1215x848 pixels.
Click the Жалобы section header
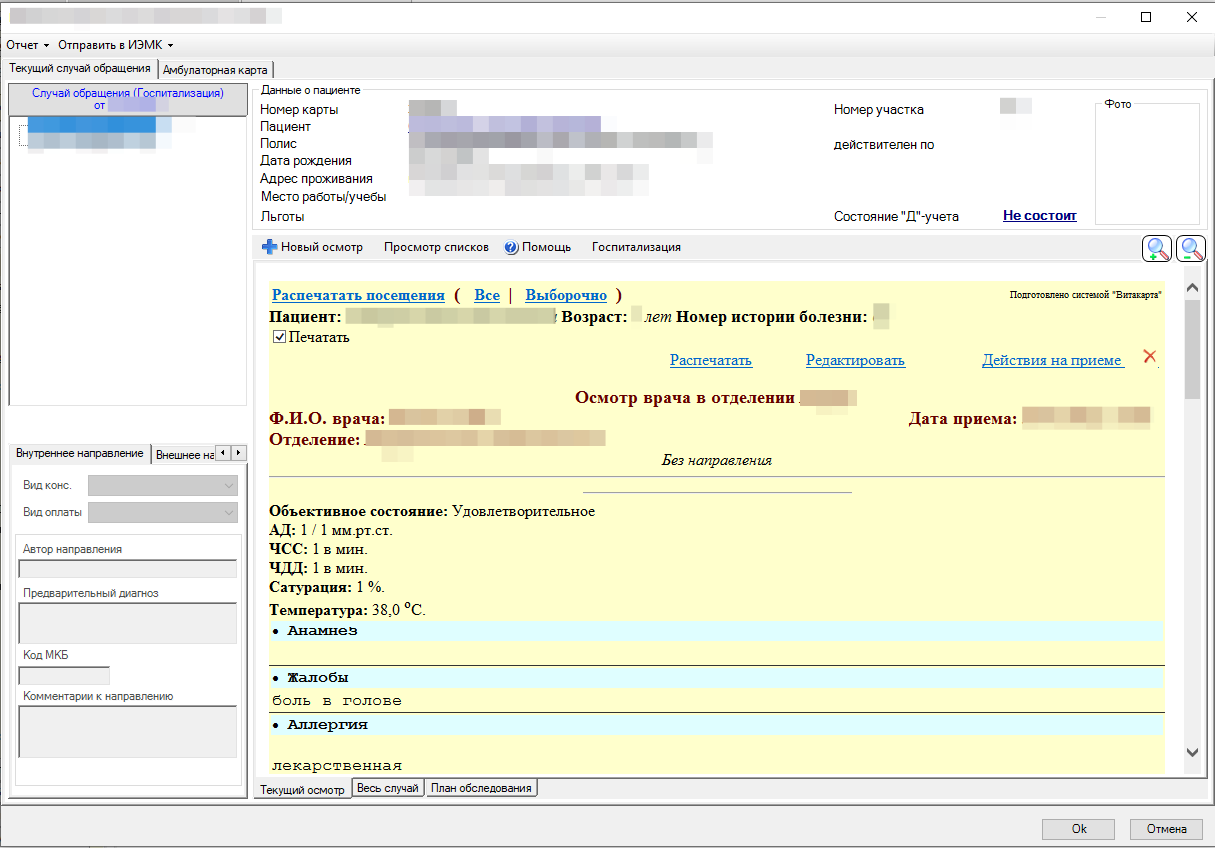(716, 678)
